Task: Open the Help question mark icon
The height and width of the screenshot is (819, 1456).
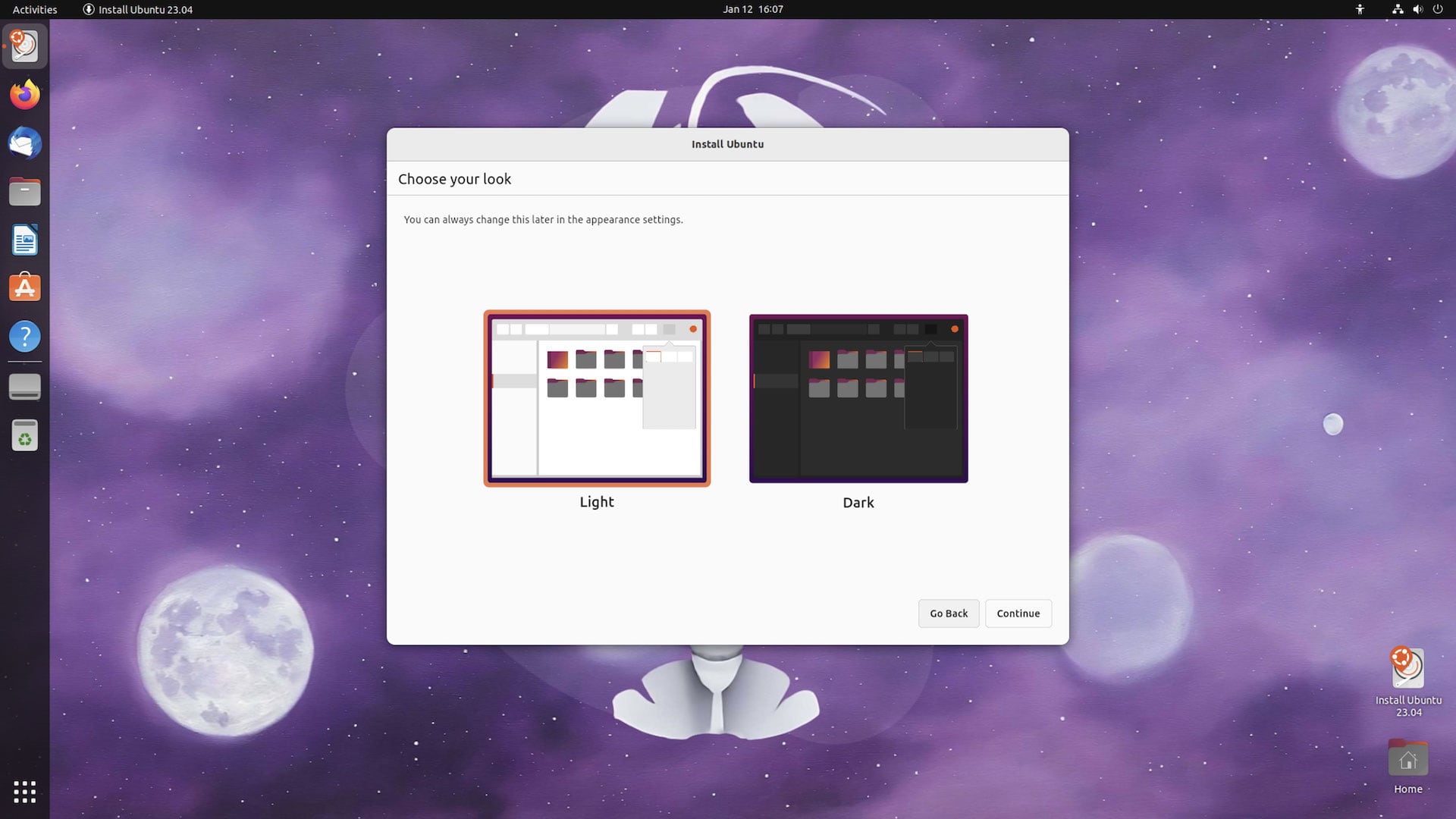Action: click(25, 337)
